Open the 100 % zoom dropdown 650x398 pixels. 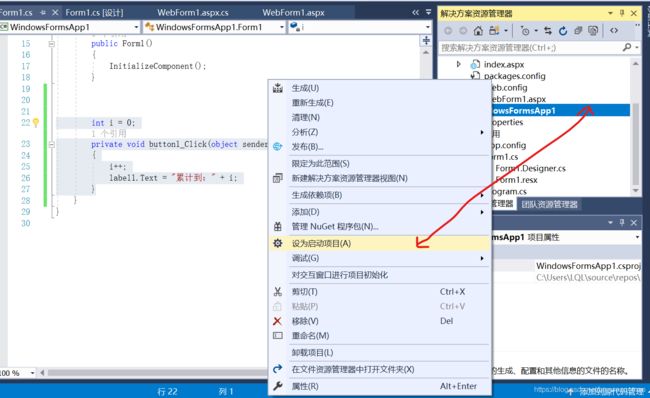coord(32,373)
